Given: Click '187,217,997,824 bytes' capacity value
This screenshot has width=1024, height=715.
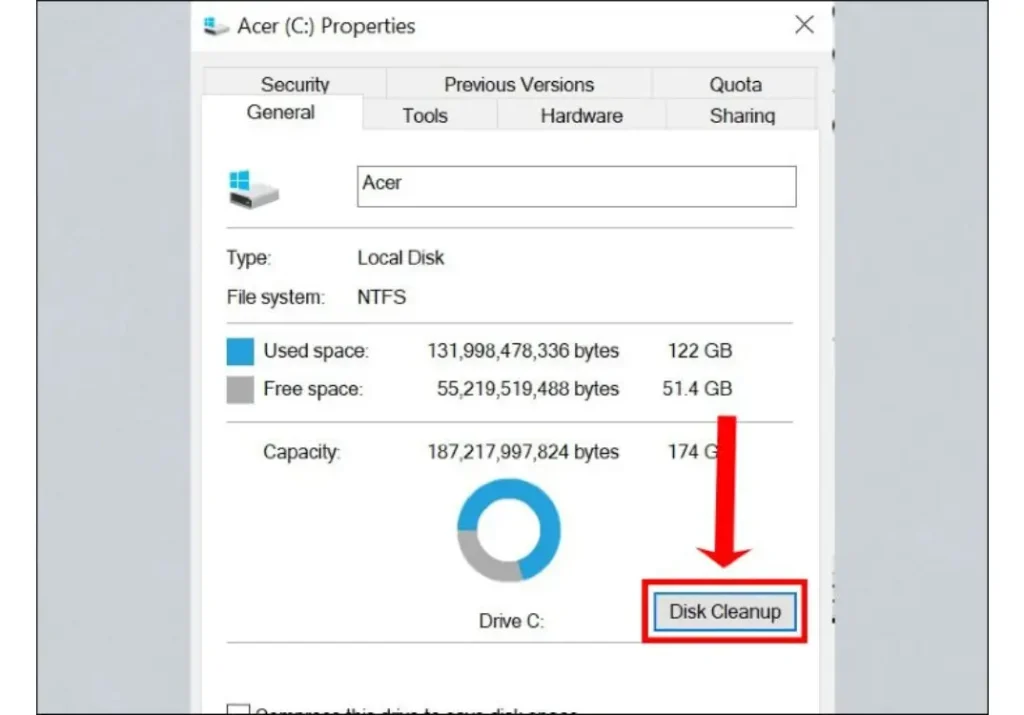Looking at the screenshot, I should tap(523, 452).
